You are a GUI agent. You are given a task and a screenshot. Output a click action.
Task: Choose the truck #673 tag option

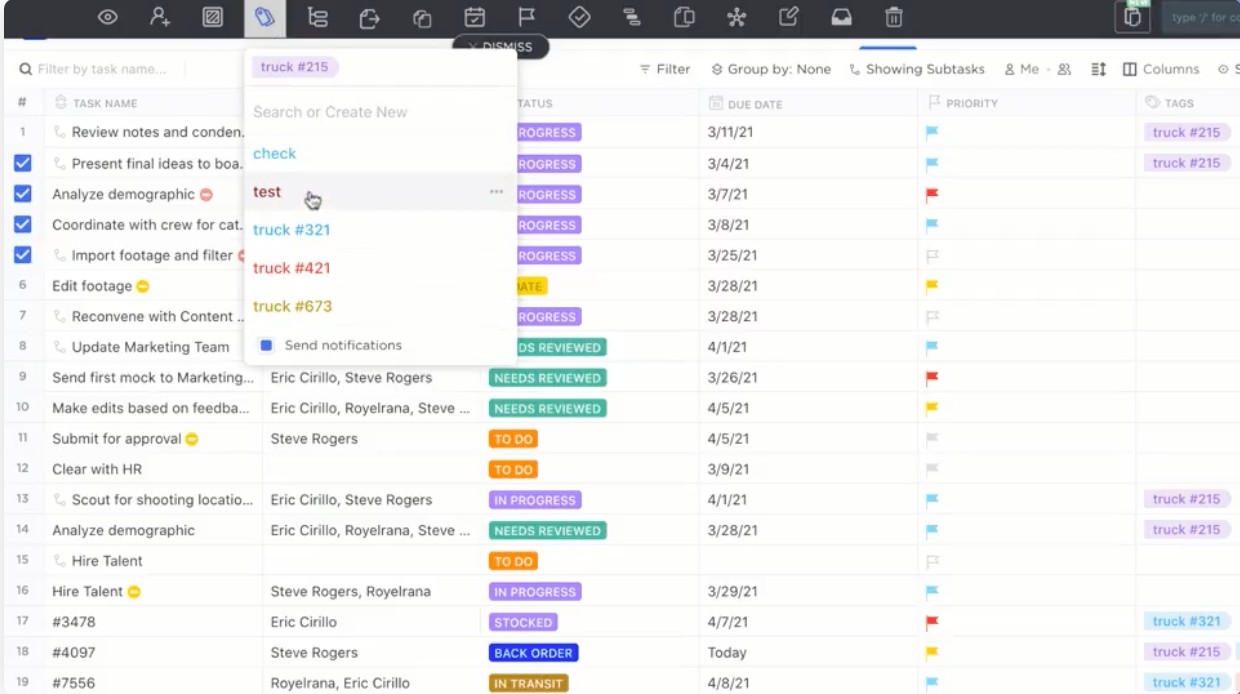click(292, 306)
